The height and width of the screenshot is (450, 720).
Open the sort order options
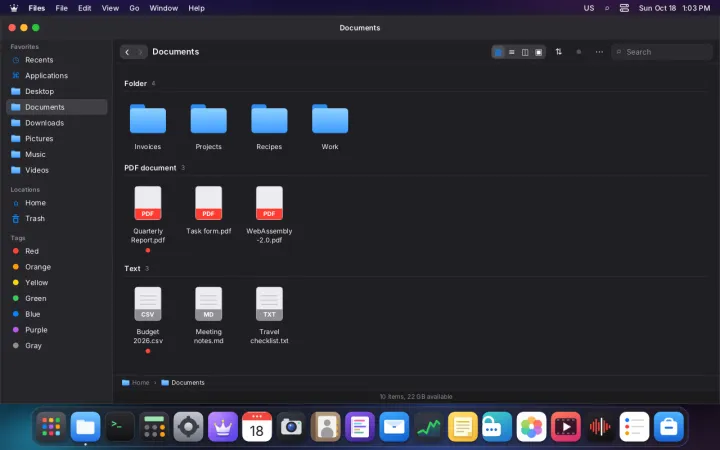click(x=558, y=52)
